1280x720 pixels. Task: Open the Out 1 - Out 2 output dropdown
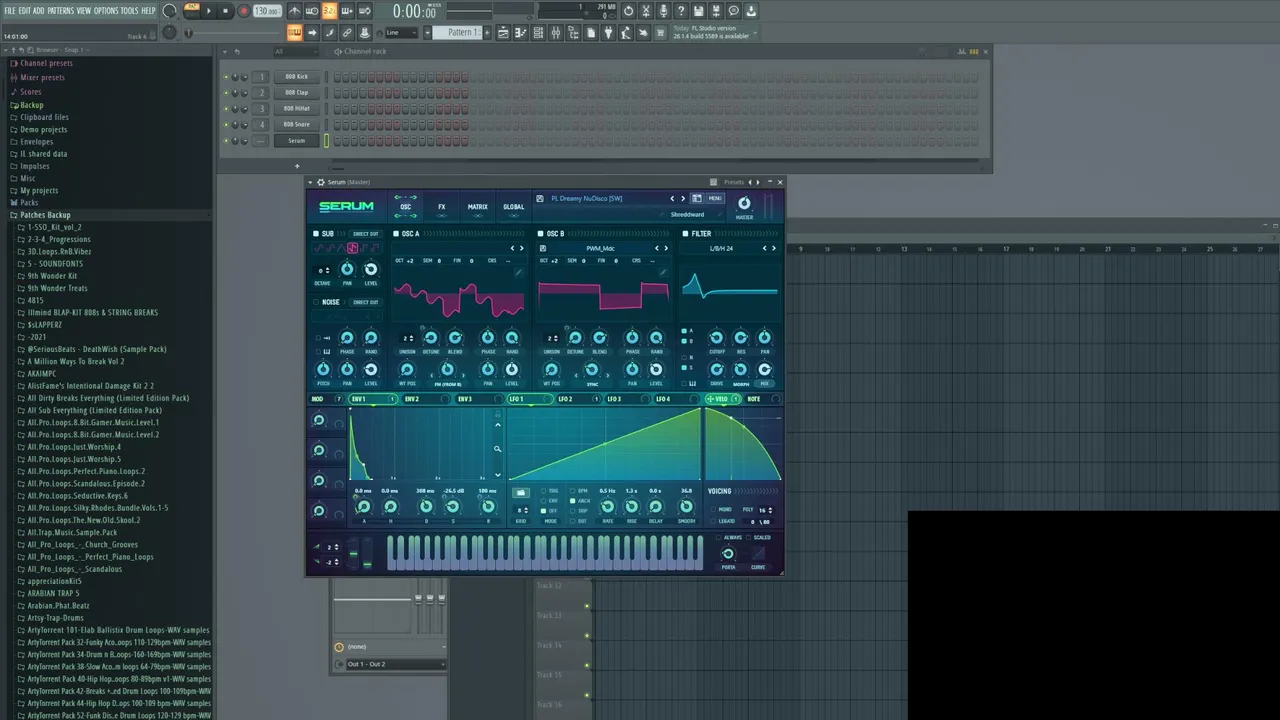tap(394, 664)
